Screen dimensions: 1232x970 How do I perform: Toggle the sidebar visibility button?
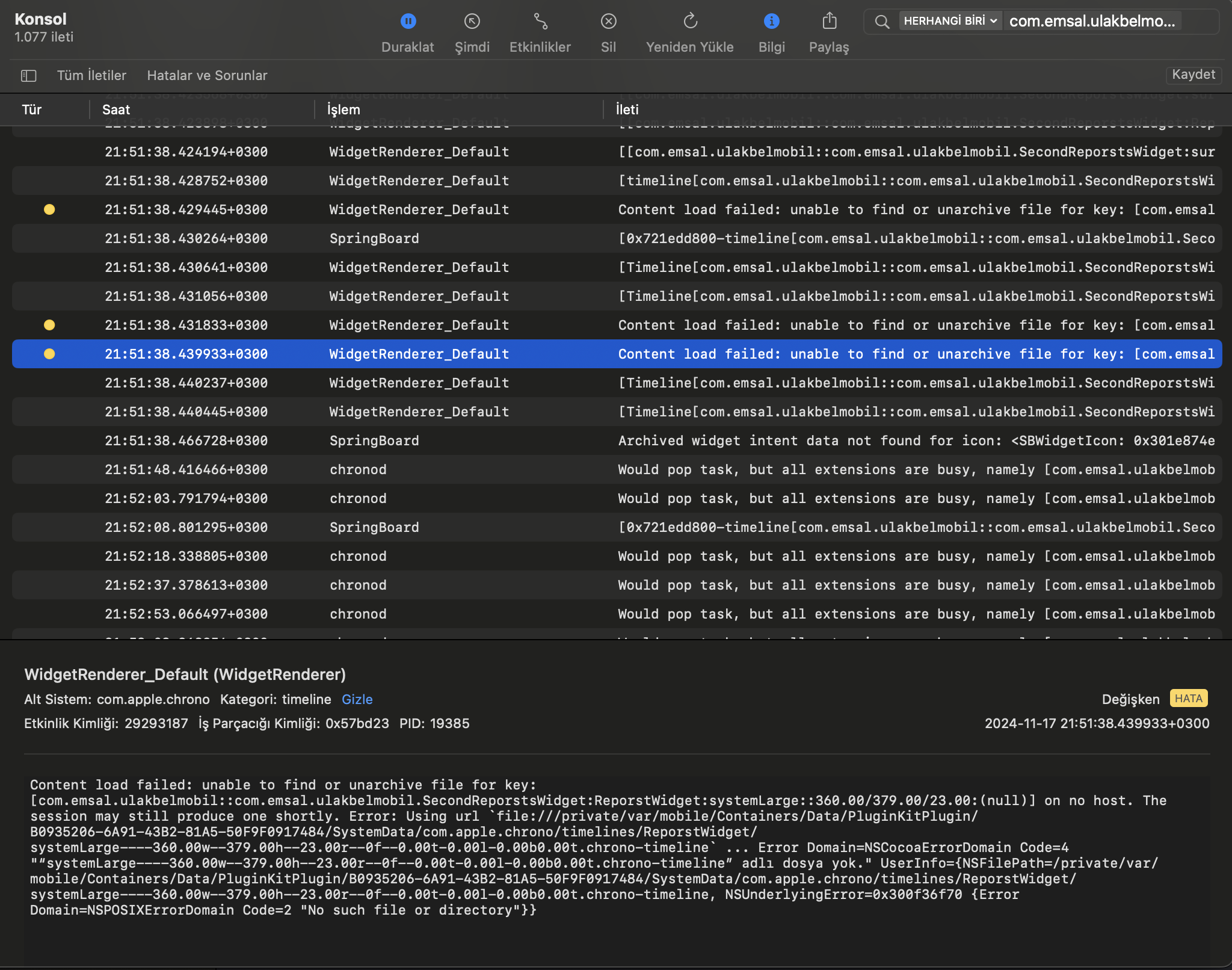(29, 76)
